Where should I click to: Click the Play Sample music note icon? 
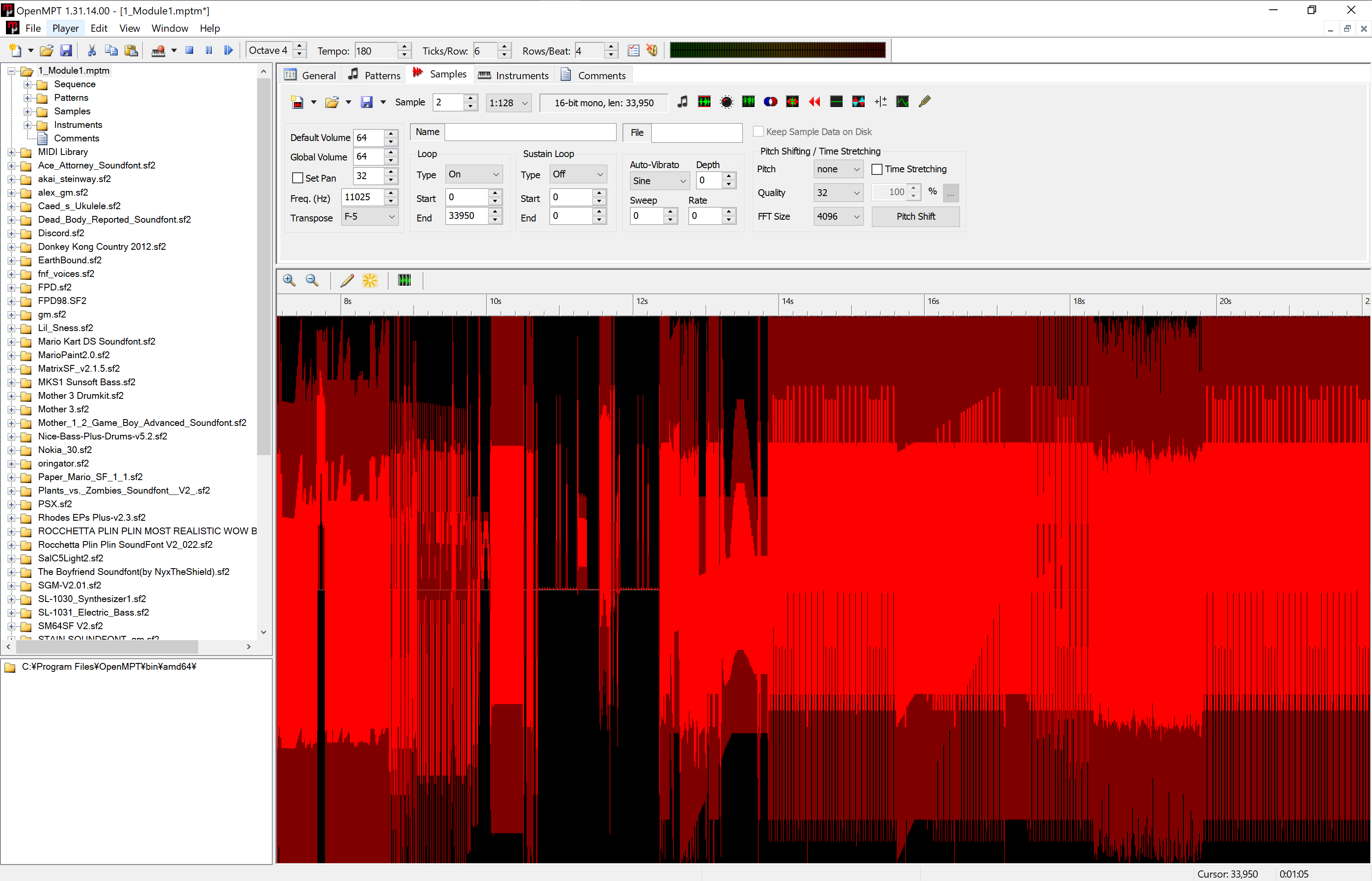(x=682, y=102)
